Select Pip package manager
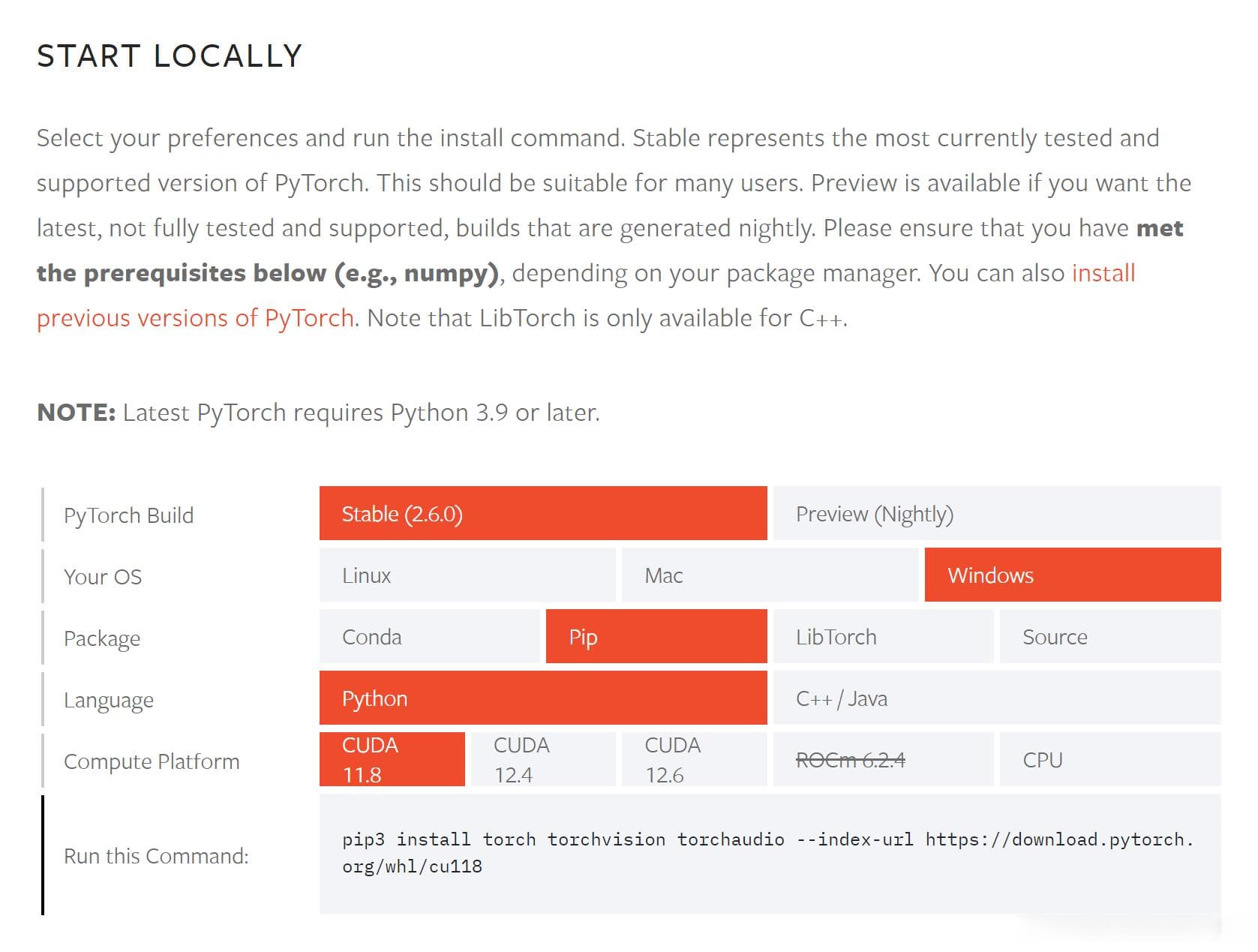Image resolution: width=1258 pixels, height=952 pixels. tap(656, 637)
